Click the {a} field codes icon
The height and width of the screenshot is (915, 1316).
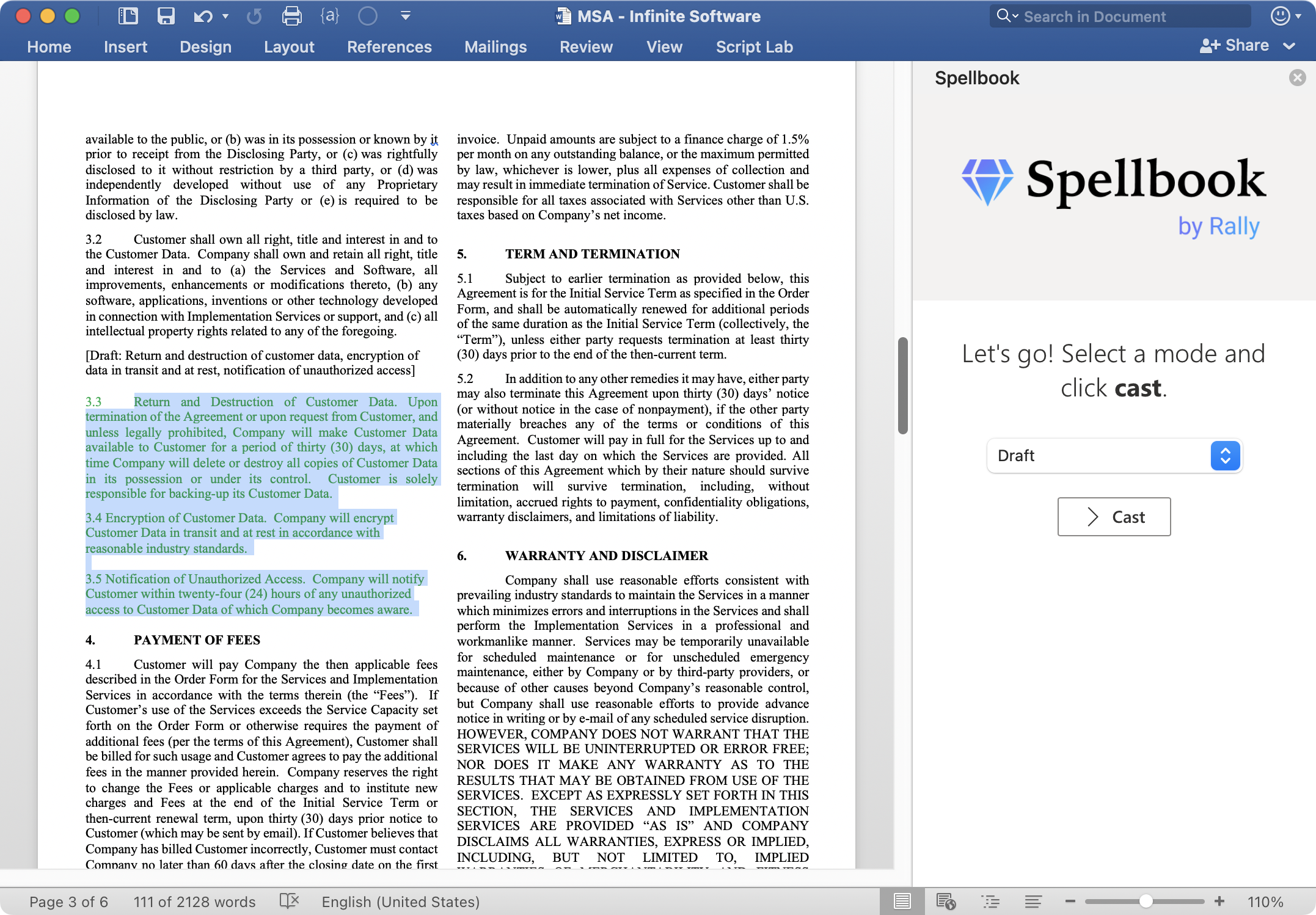[x=329, y=16]
